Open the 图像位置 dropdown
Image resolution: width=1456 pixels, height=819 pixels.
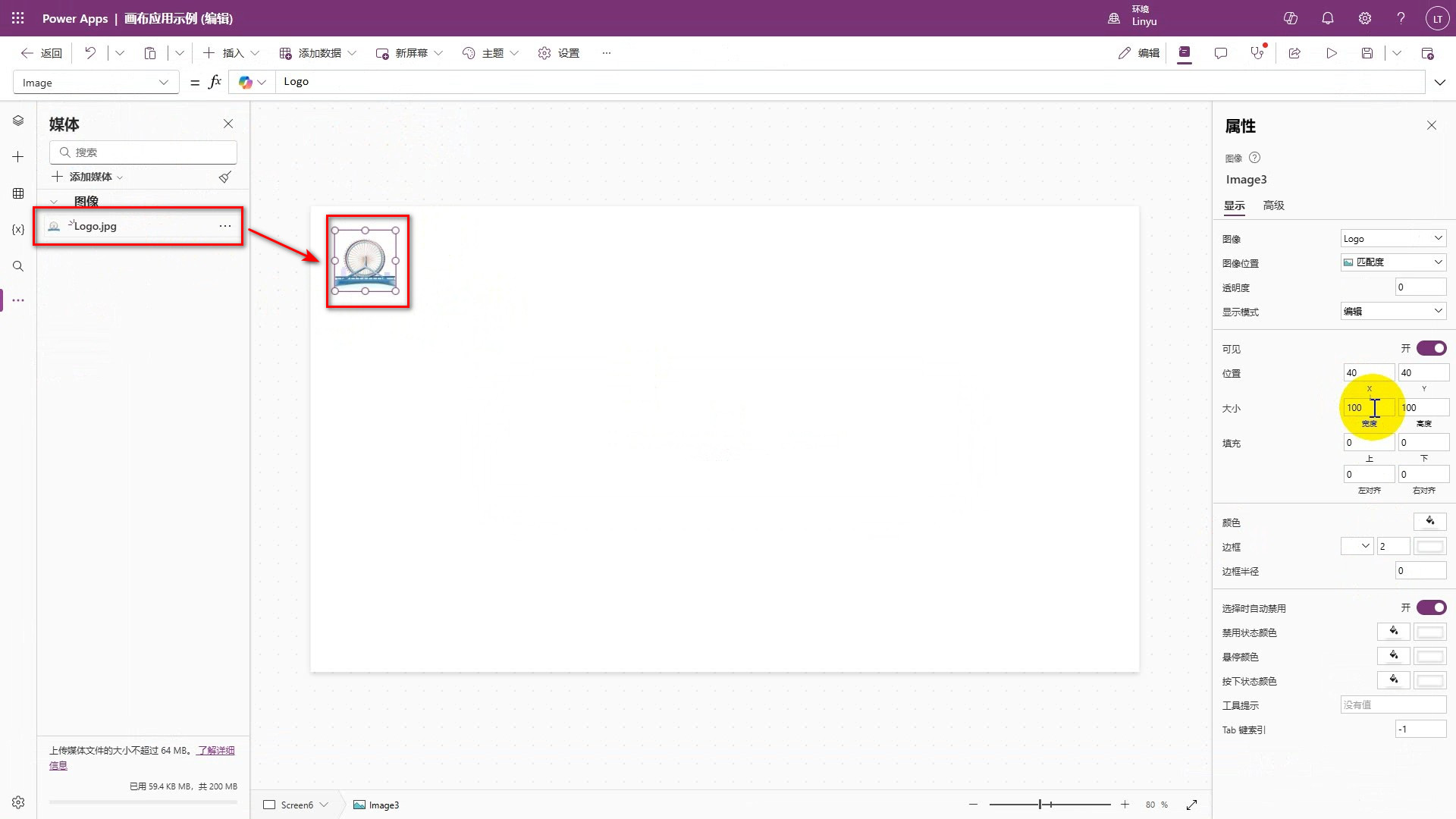click(x=1393, y=262)
